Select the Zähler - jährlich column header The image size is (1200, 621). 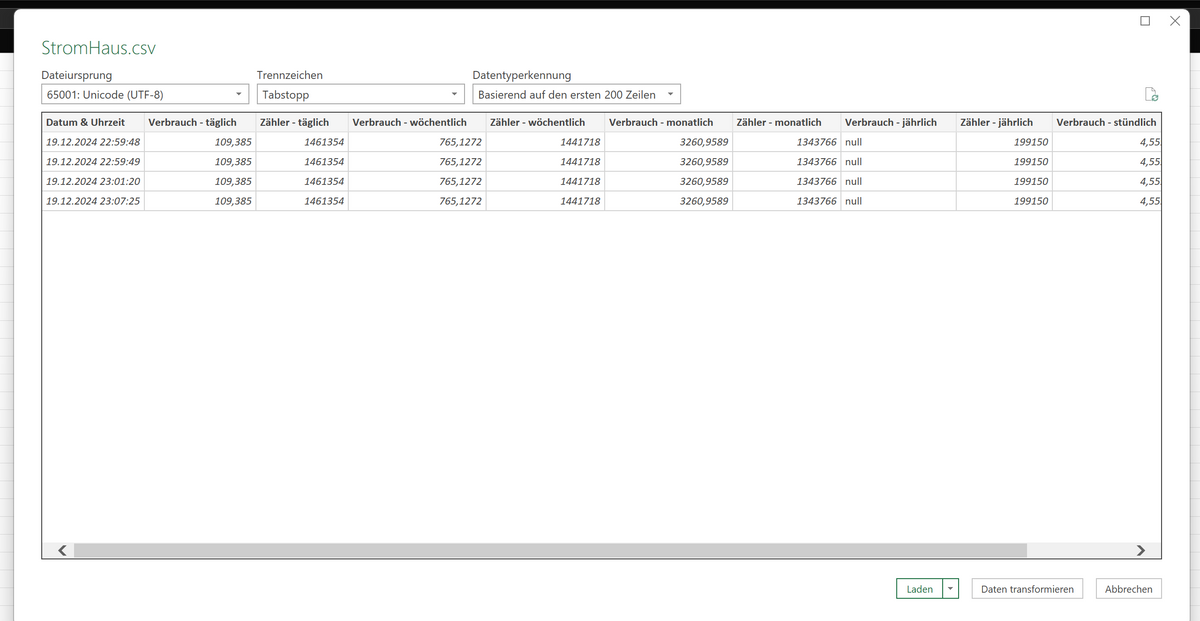tap(1003, 122)
